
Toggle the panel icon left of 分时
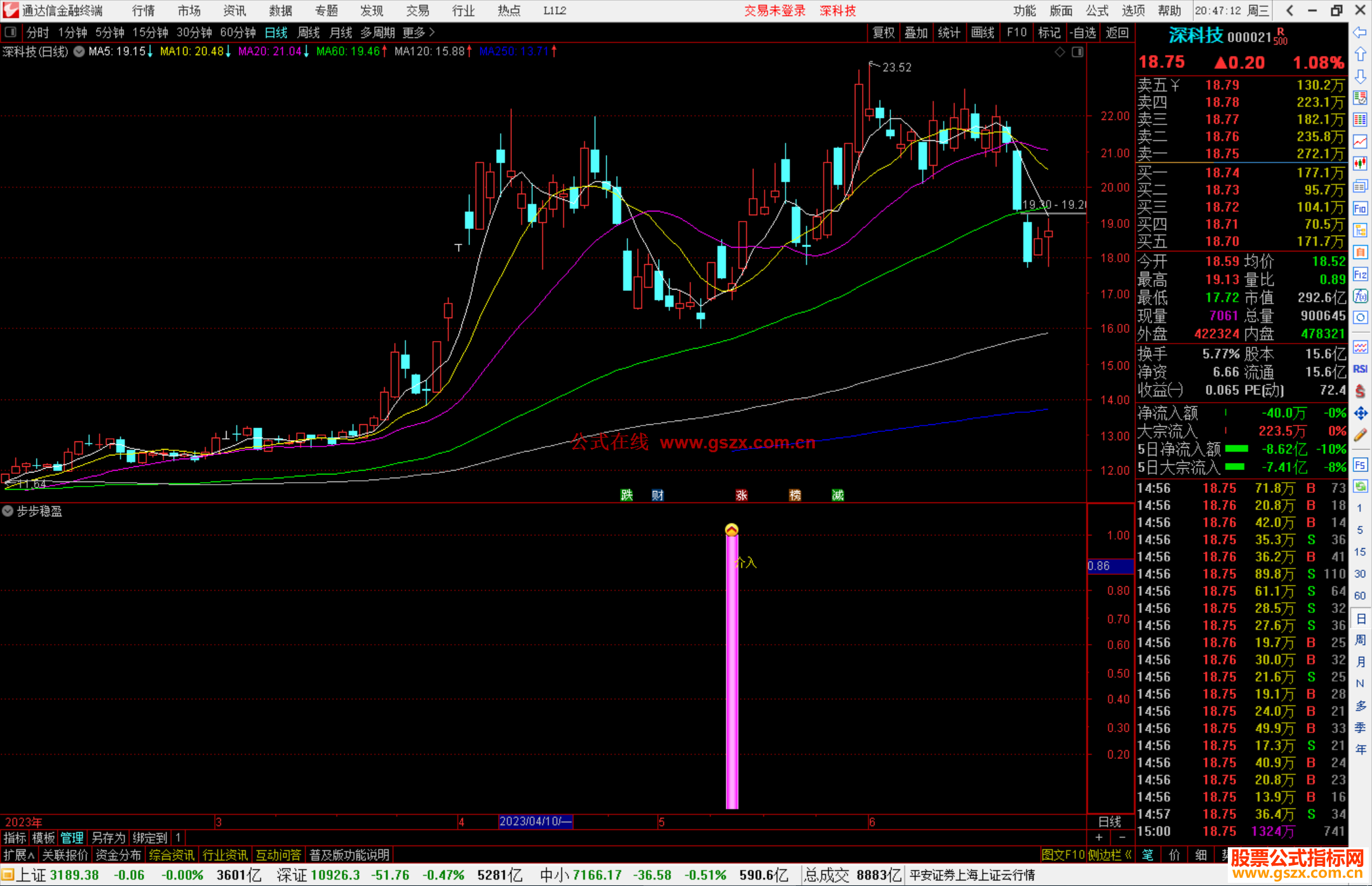click(10, 32)
